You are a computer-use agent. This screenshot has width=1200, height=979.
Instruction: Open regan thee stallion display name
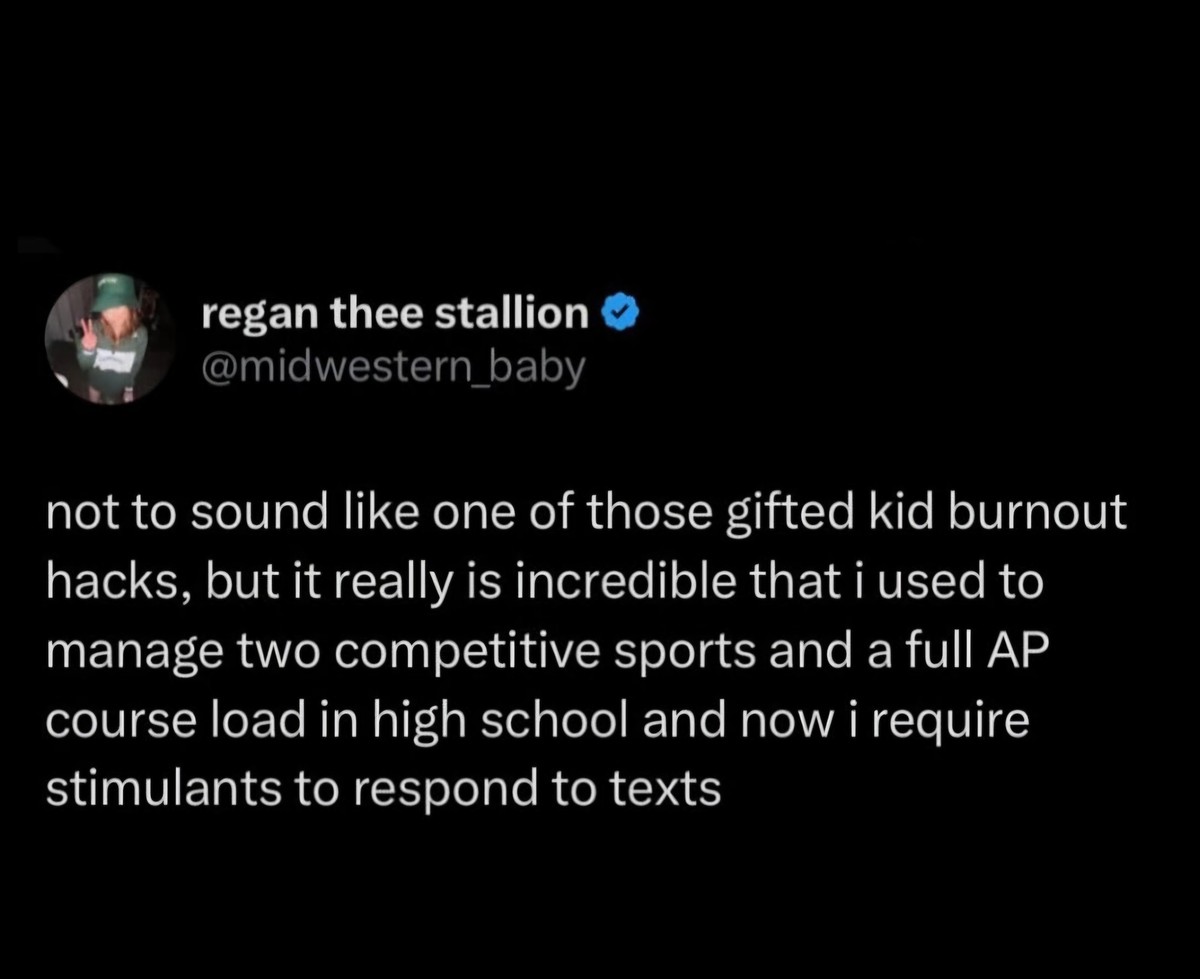[395, 316]
